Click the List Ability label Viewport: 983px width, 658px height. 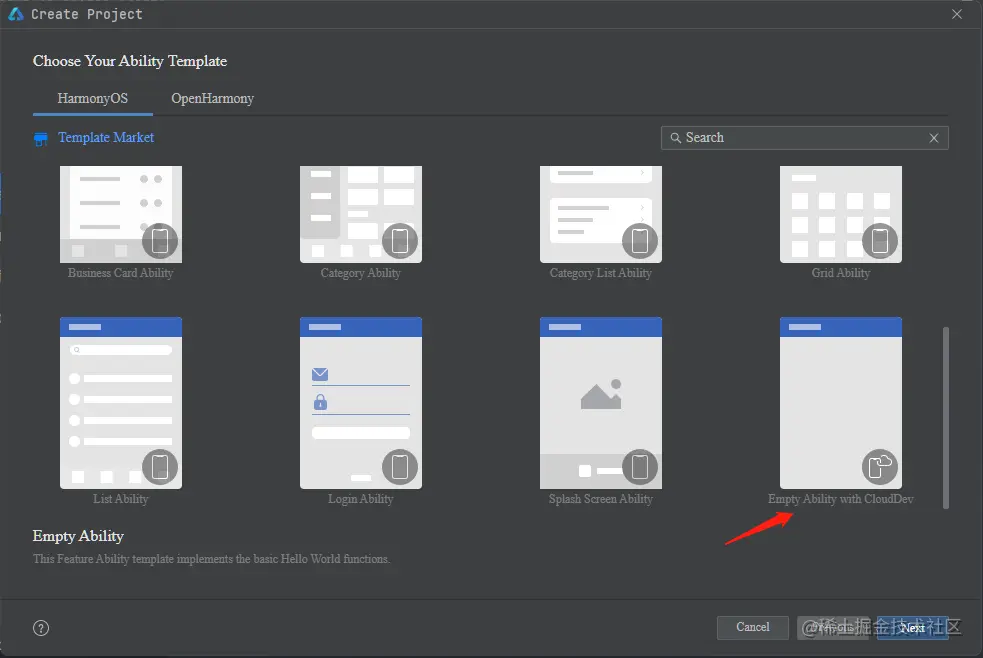(x=121, y=499)
